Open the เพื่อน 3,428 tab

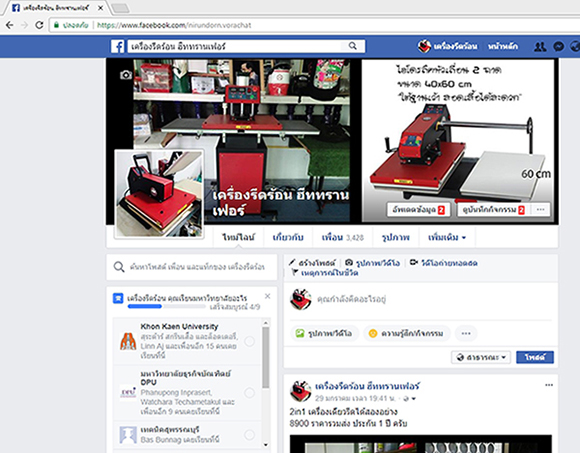tap(343, 237)
